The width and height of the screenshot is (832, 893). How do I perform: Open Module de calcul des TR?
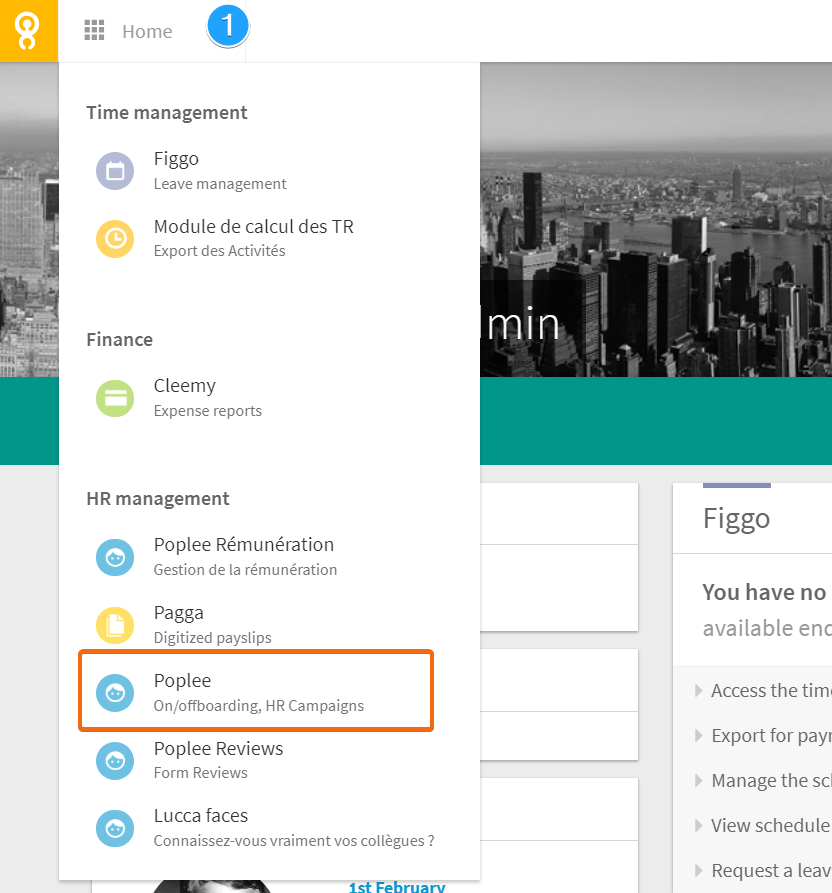click(x=256, y=239)
